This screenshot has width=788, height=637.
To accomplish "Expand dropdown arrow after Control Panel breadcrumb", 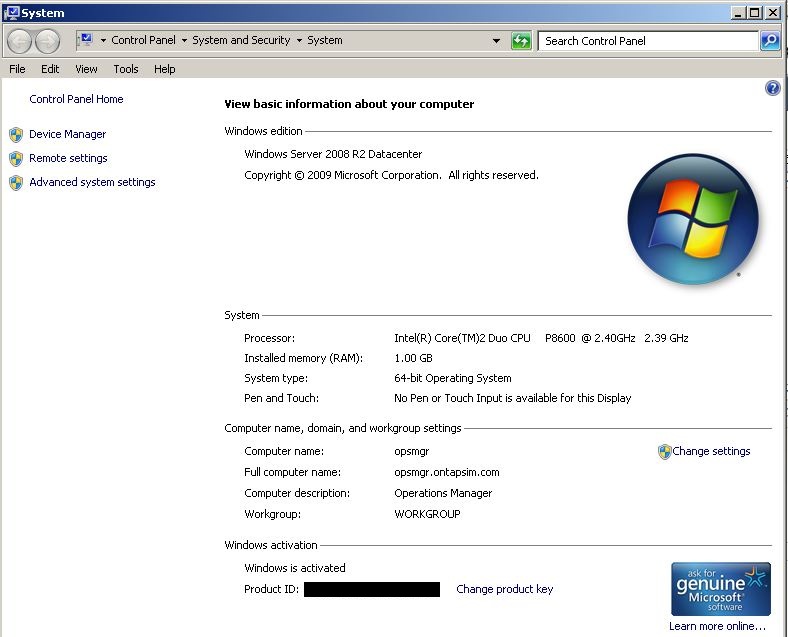I will pyautogui.click(x=185, y=41).
